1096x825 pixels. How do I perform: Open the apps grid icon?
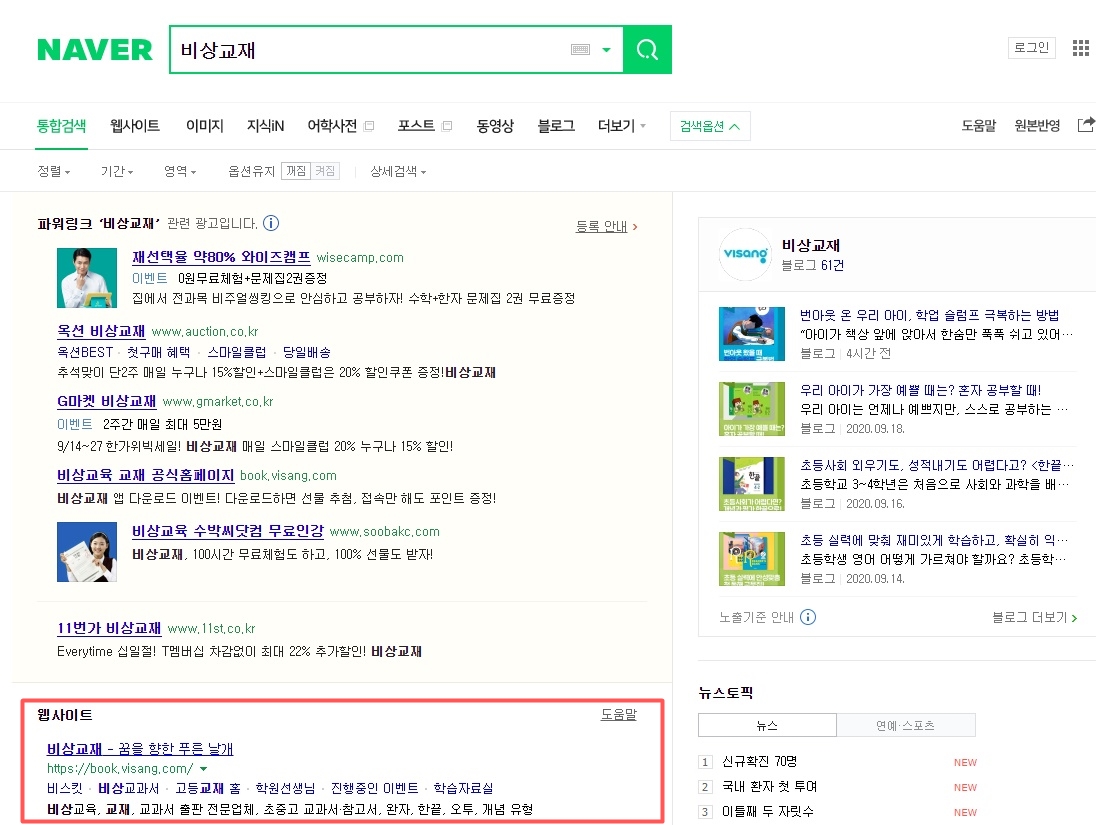1081,48
